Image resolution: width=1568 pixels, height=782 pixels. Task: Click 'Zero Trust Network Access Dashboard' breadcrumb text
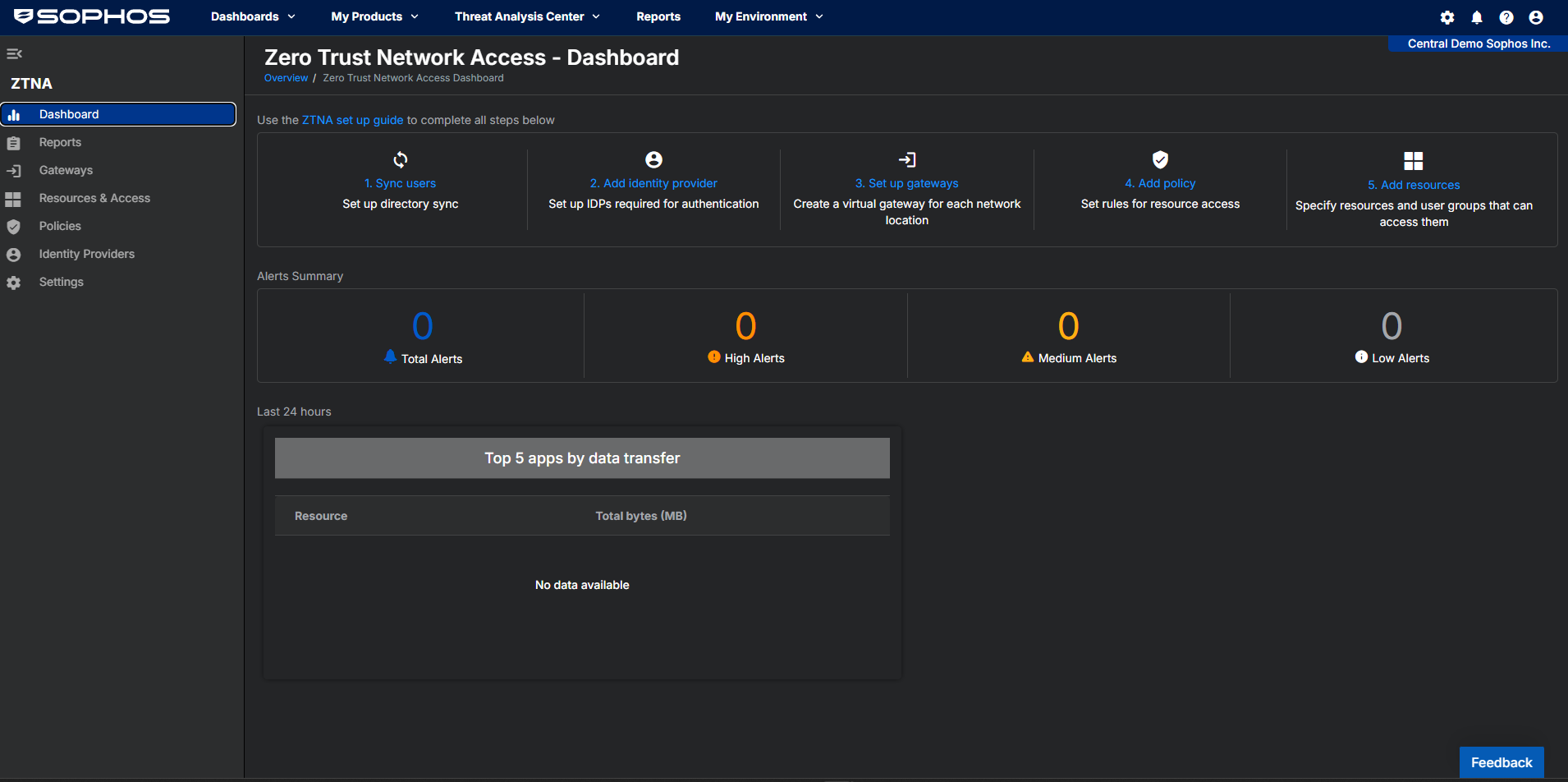(413, 78)
